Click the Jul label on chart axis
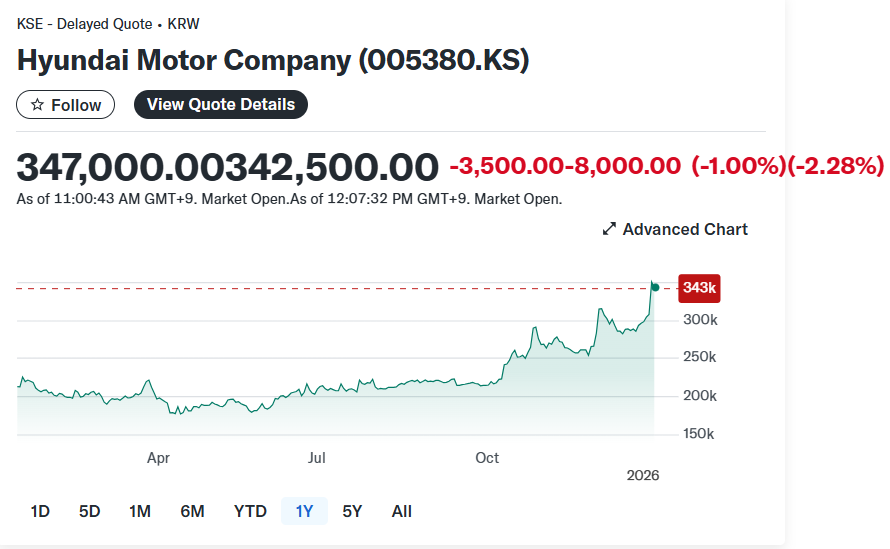 pyautogui.click(x=317, y=458)
